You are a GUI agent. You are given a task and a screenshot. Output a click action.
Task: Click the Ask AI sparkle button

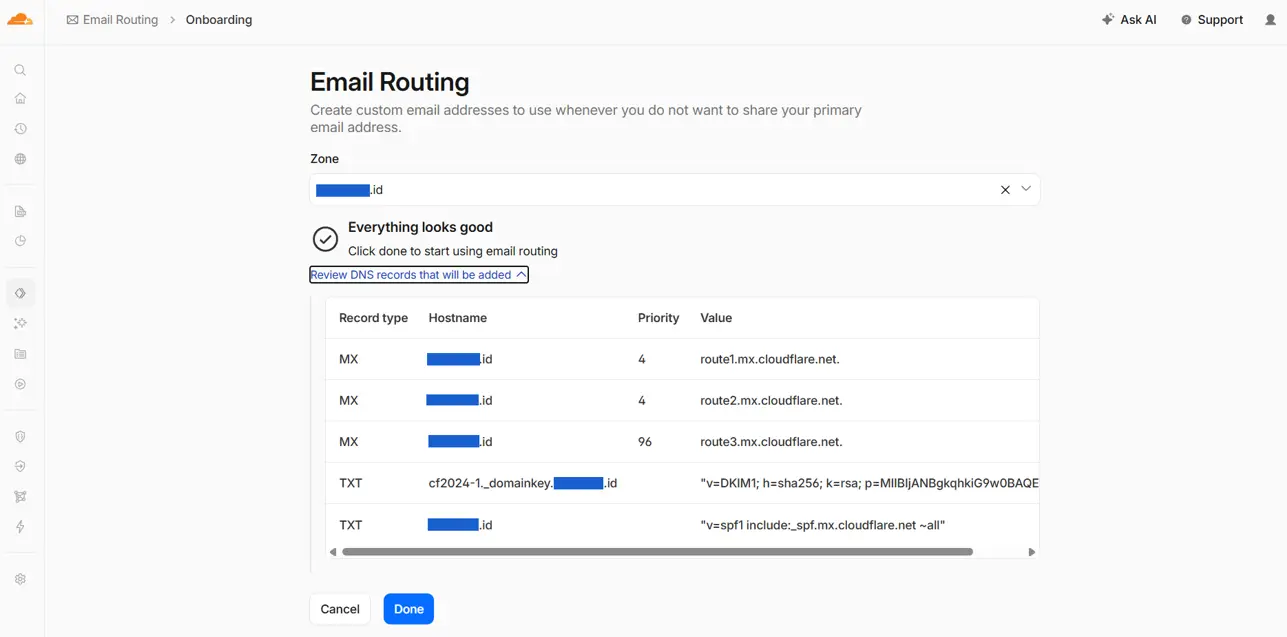tap(1129, 20)
